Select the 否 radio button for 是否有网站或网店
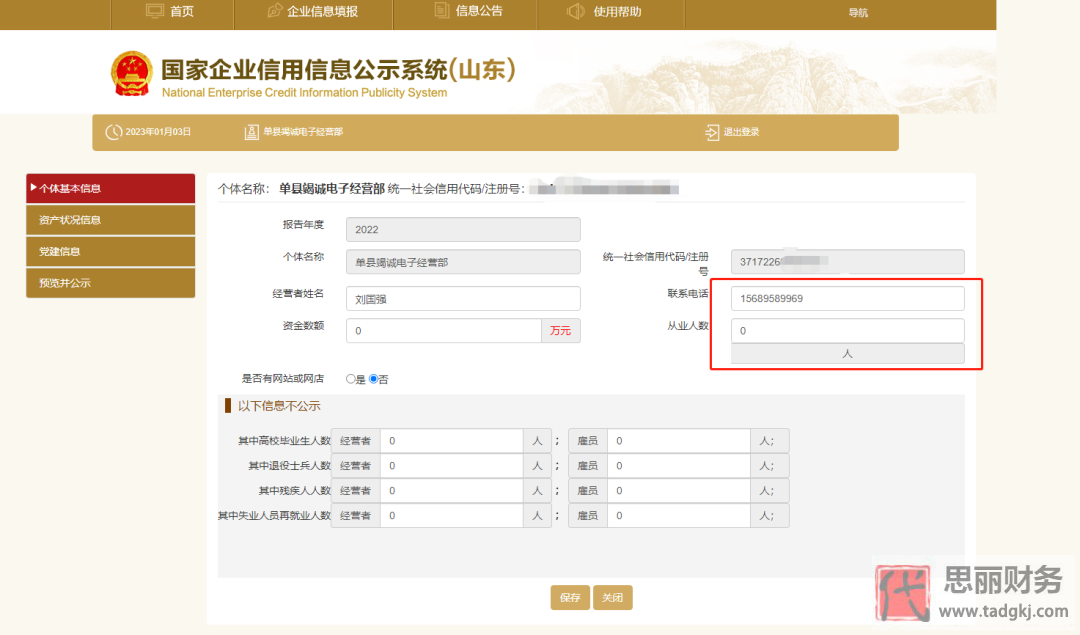 [x=373, y=378]
